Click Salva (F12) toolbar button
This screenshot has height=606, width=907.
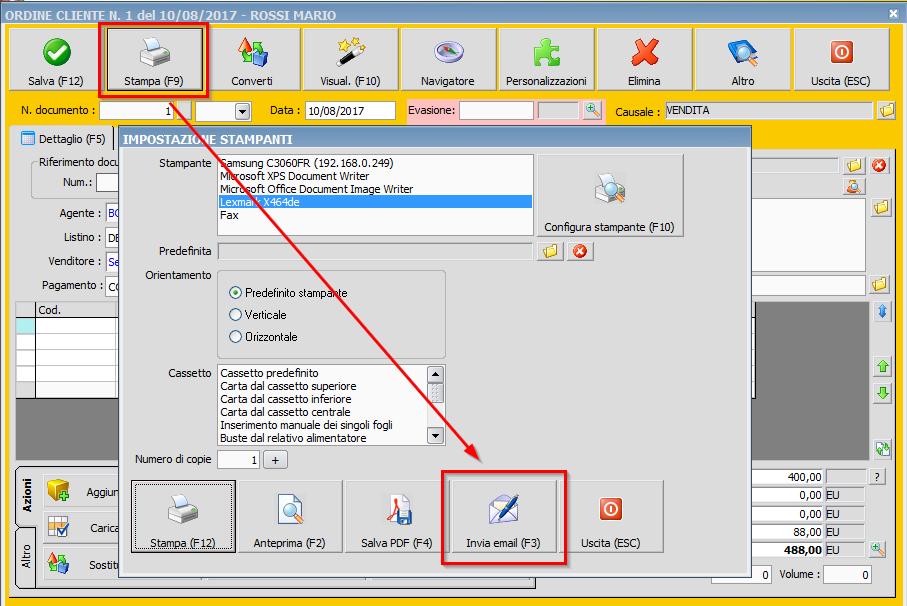click(56, 60)
